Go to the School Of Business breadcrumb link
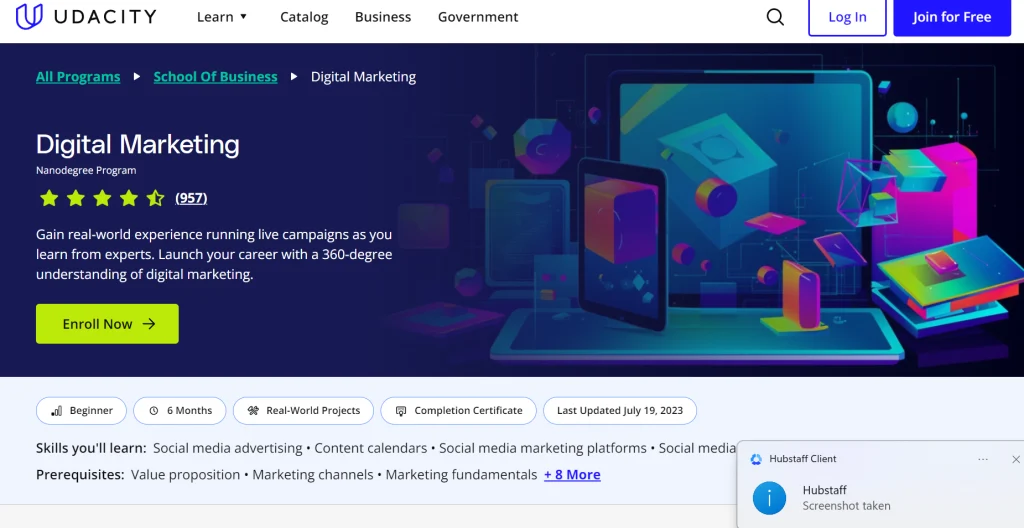This screenshot has height=528, width=1024. pos(216,76)
